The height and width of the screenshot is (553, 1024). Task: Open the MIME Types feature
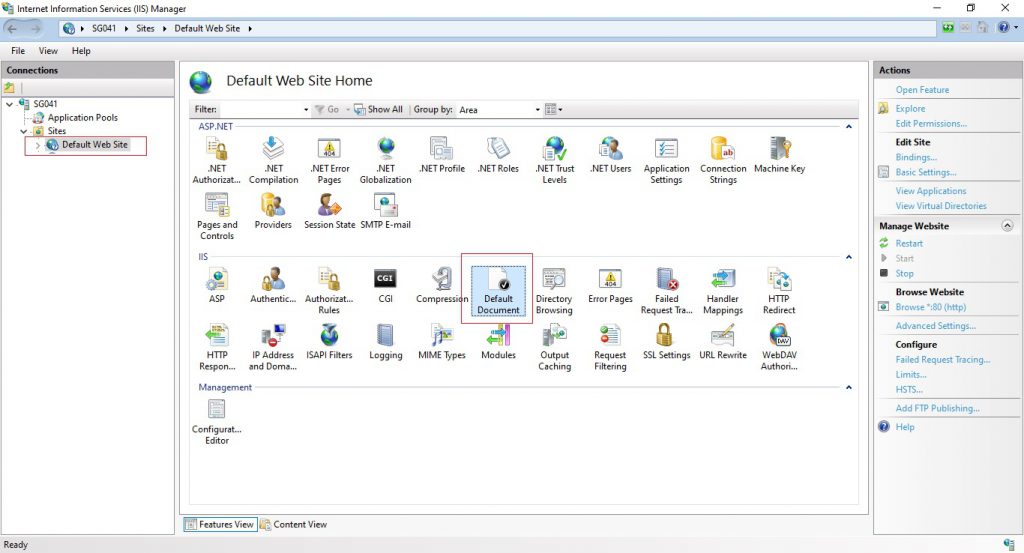[442, 342]
